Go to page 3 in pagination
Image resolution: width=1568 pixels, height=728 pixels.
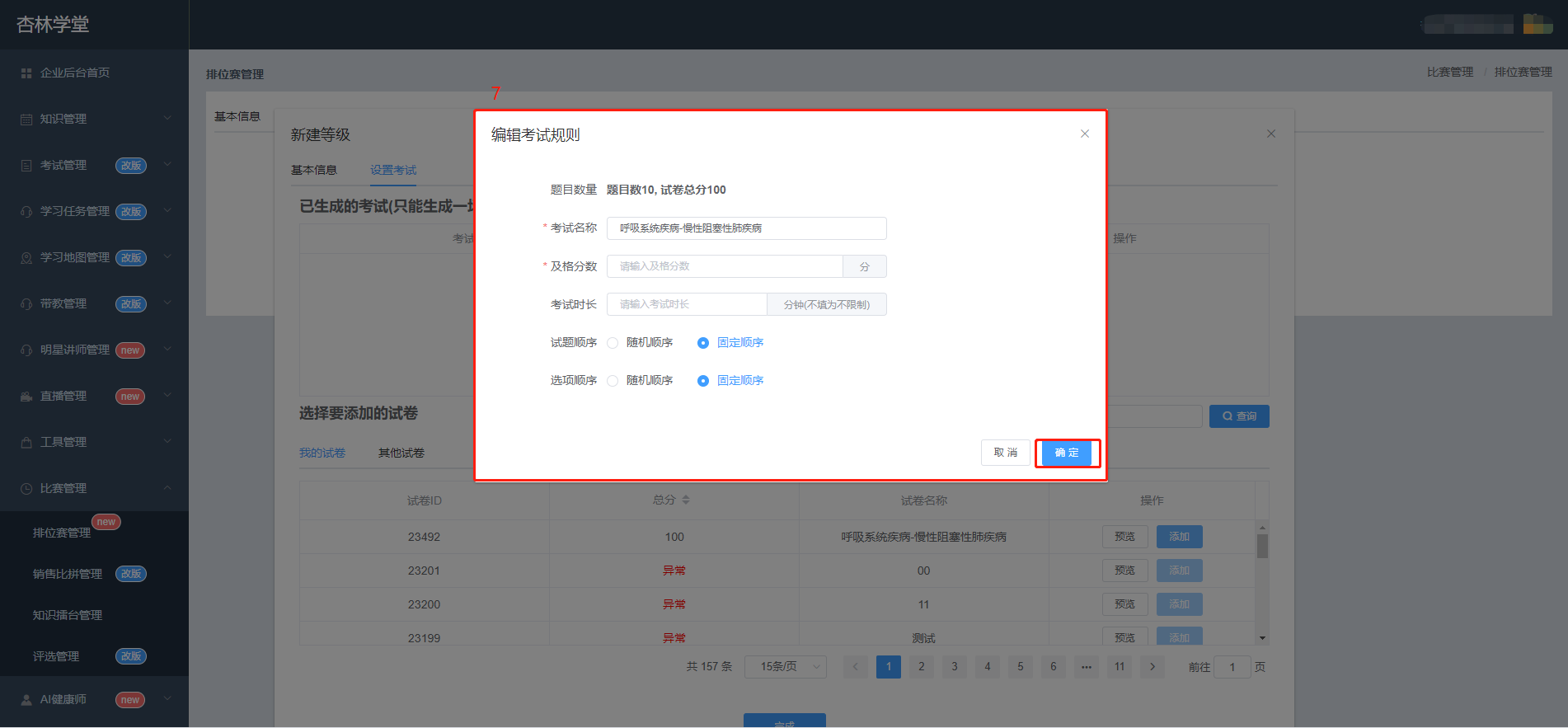point(955,667)
